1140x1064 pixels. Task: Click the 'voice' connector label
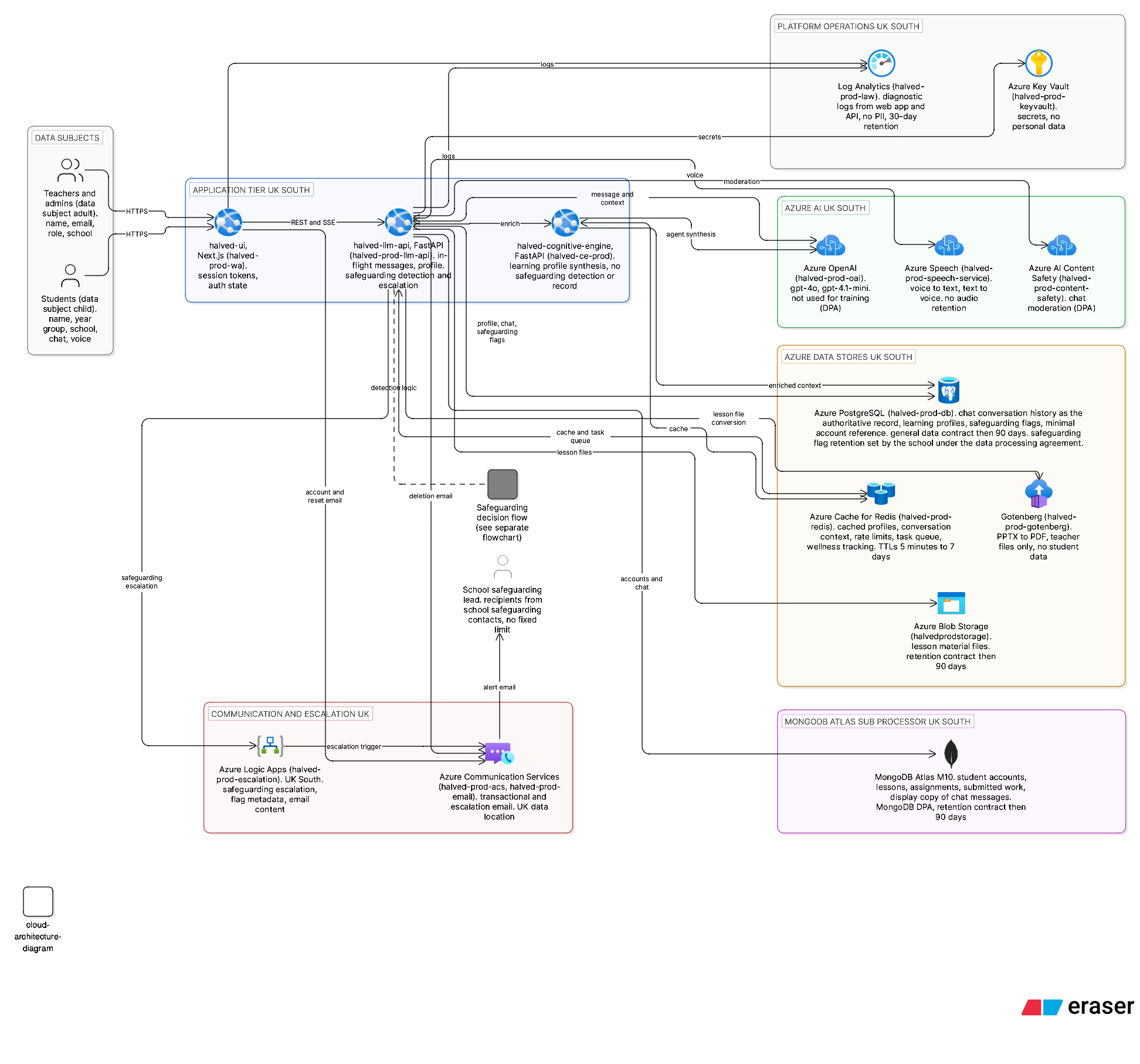(695, 175)
